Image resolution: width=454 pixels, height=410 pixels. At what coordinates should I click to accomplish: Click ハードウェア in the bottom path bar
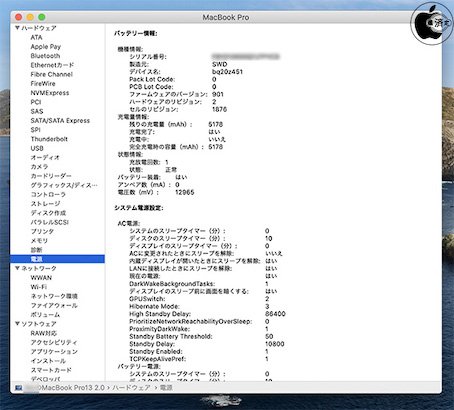pyautogui.click(x=131, y=388)
